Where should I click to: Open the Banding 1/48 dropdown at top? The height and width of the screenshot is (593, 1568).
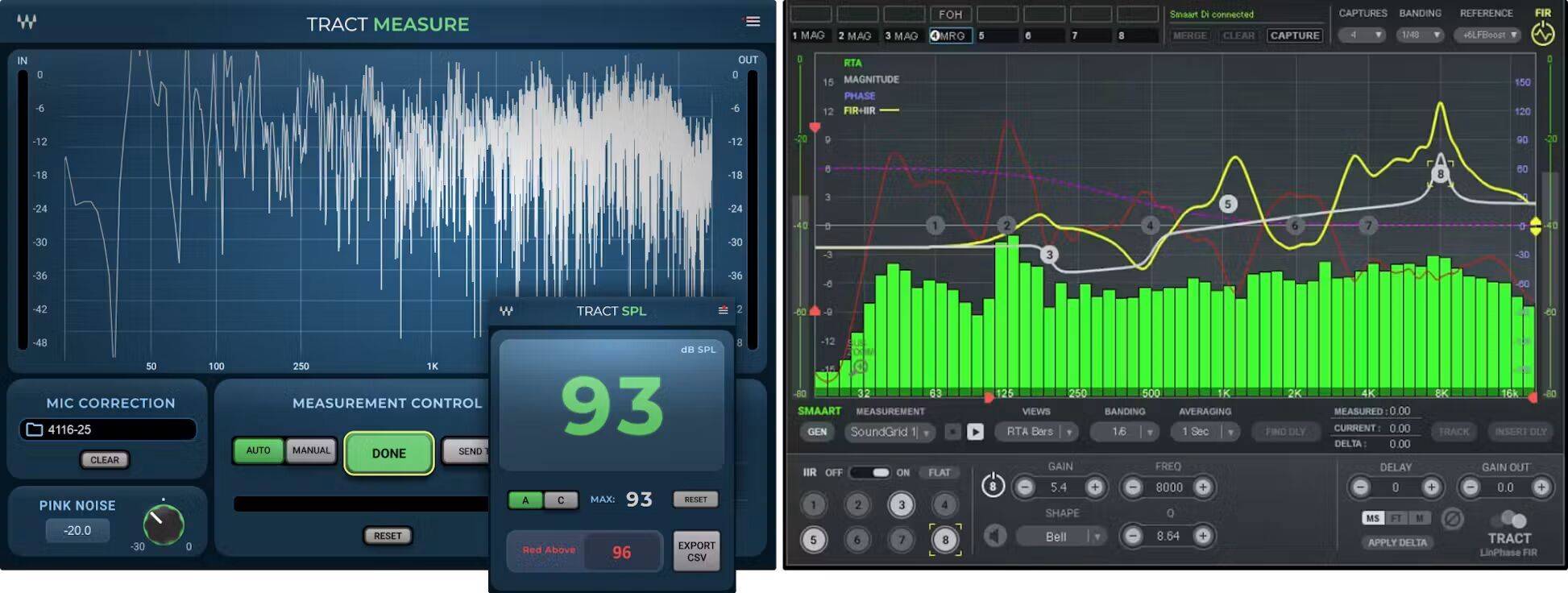1420,35
